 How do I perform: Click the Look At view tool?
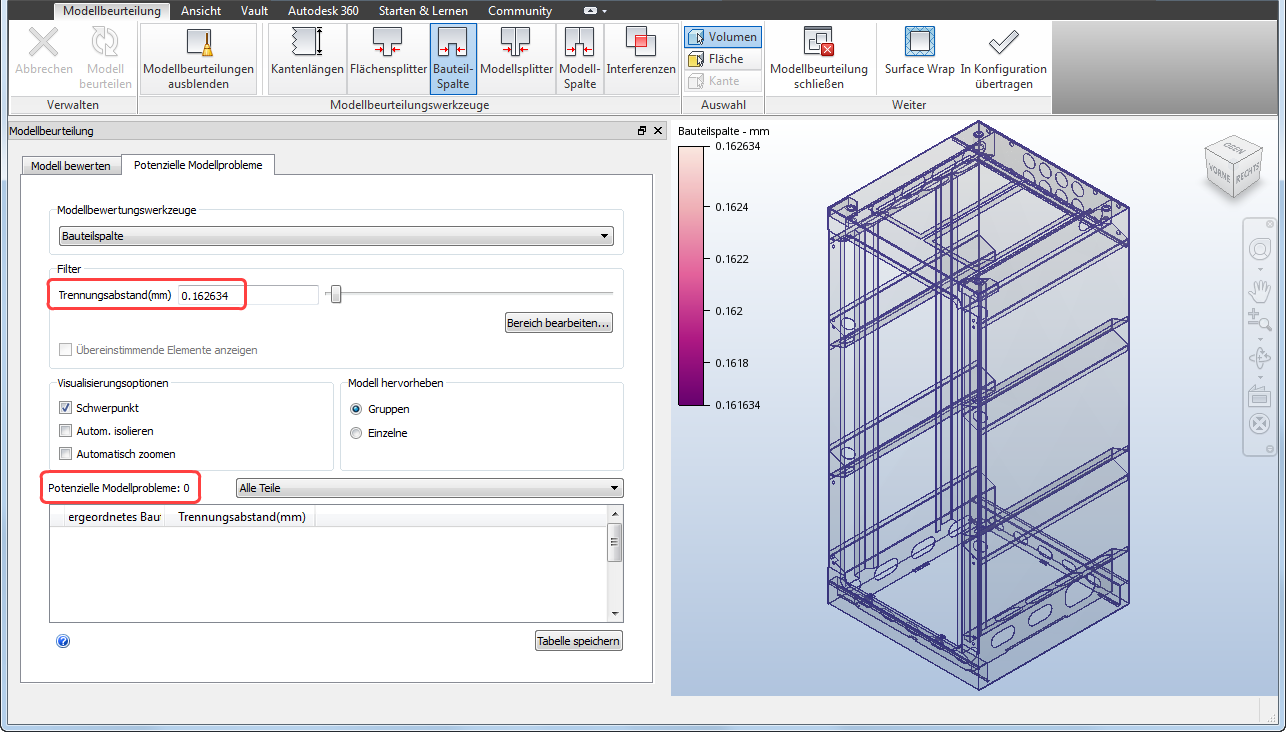[1260, 394]
